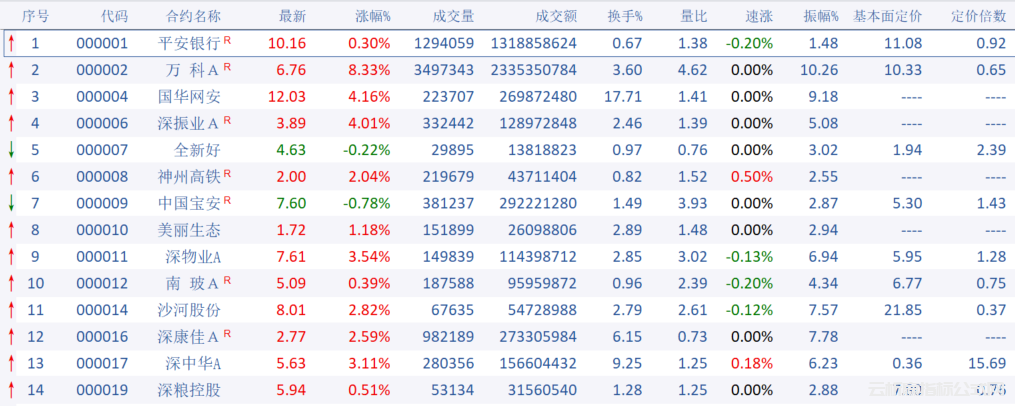Click stock code 000012
The width and height of the screenshot is (1015, 406).
[102, 284]
